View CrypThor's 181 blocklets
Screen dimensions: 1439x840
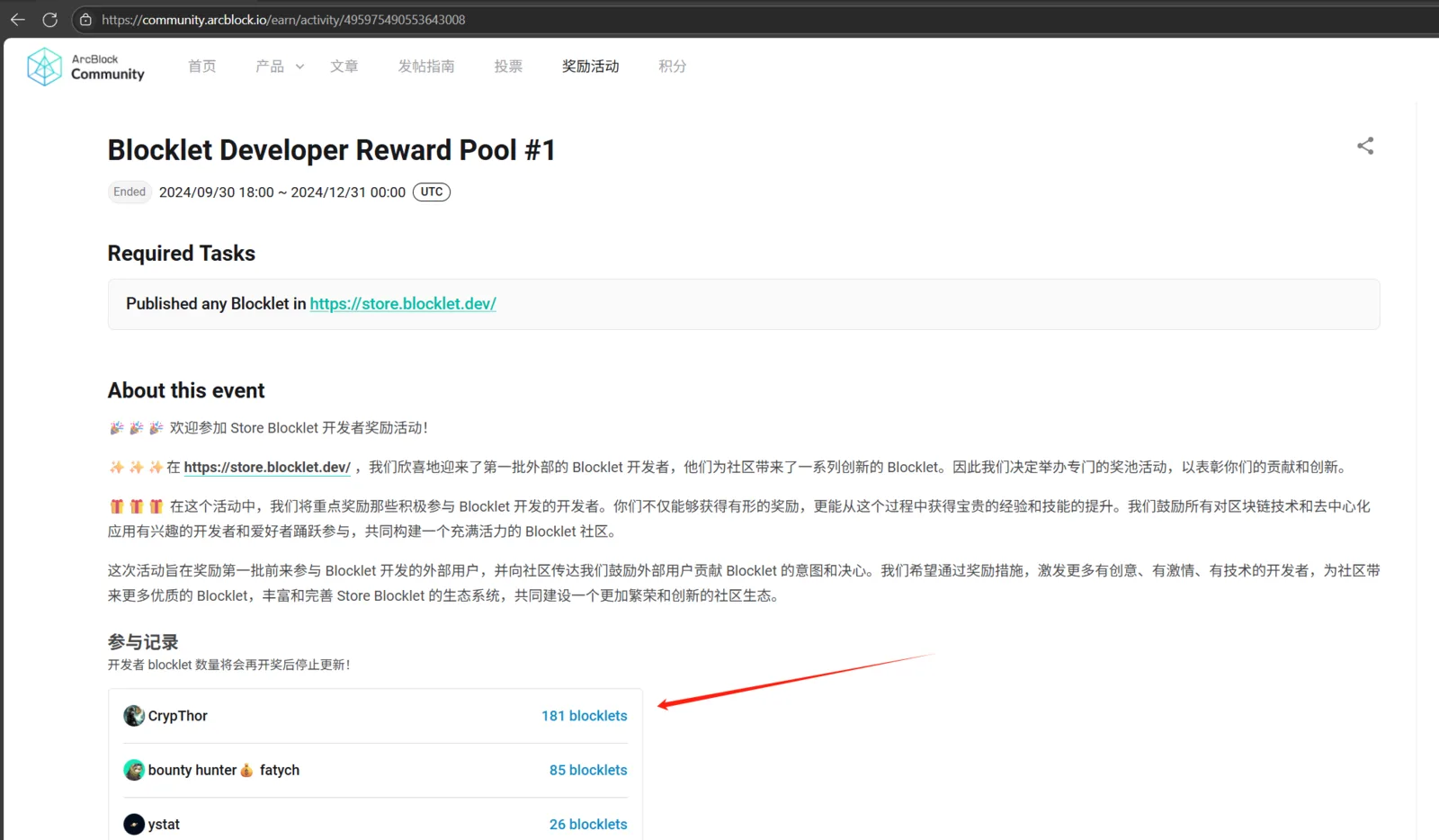coord(585,716)
